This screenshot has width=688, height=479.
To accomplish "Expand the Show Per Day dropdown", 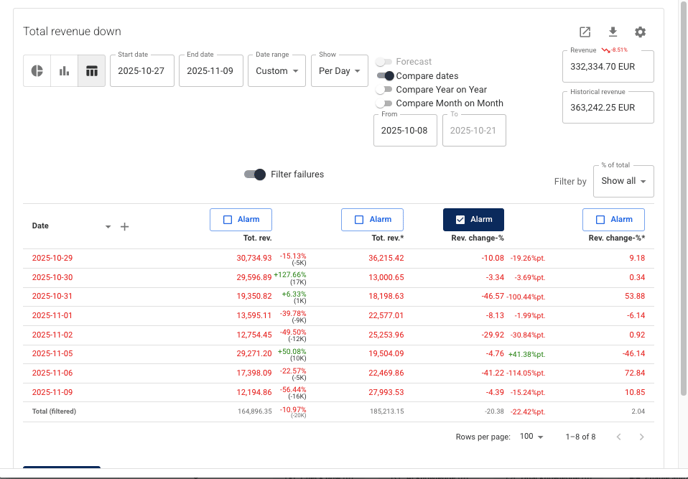I will [x=339, y=71].
